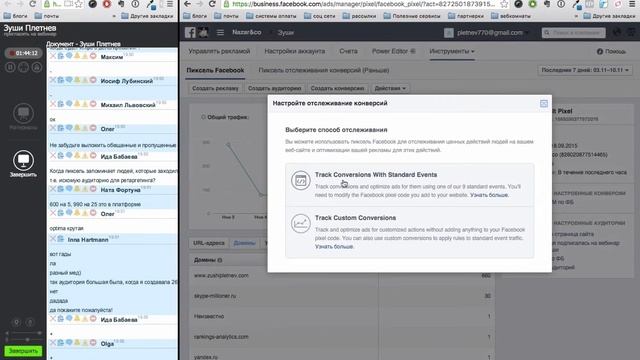Open the Nazar&co account in header
The width and height of the screenshot is (640, 360).
click(x=247, y=32)
